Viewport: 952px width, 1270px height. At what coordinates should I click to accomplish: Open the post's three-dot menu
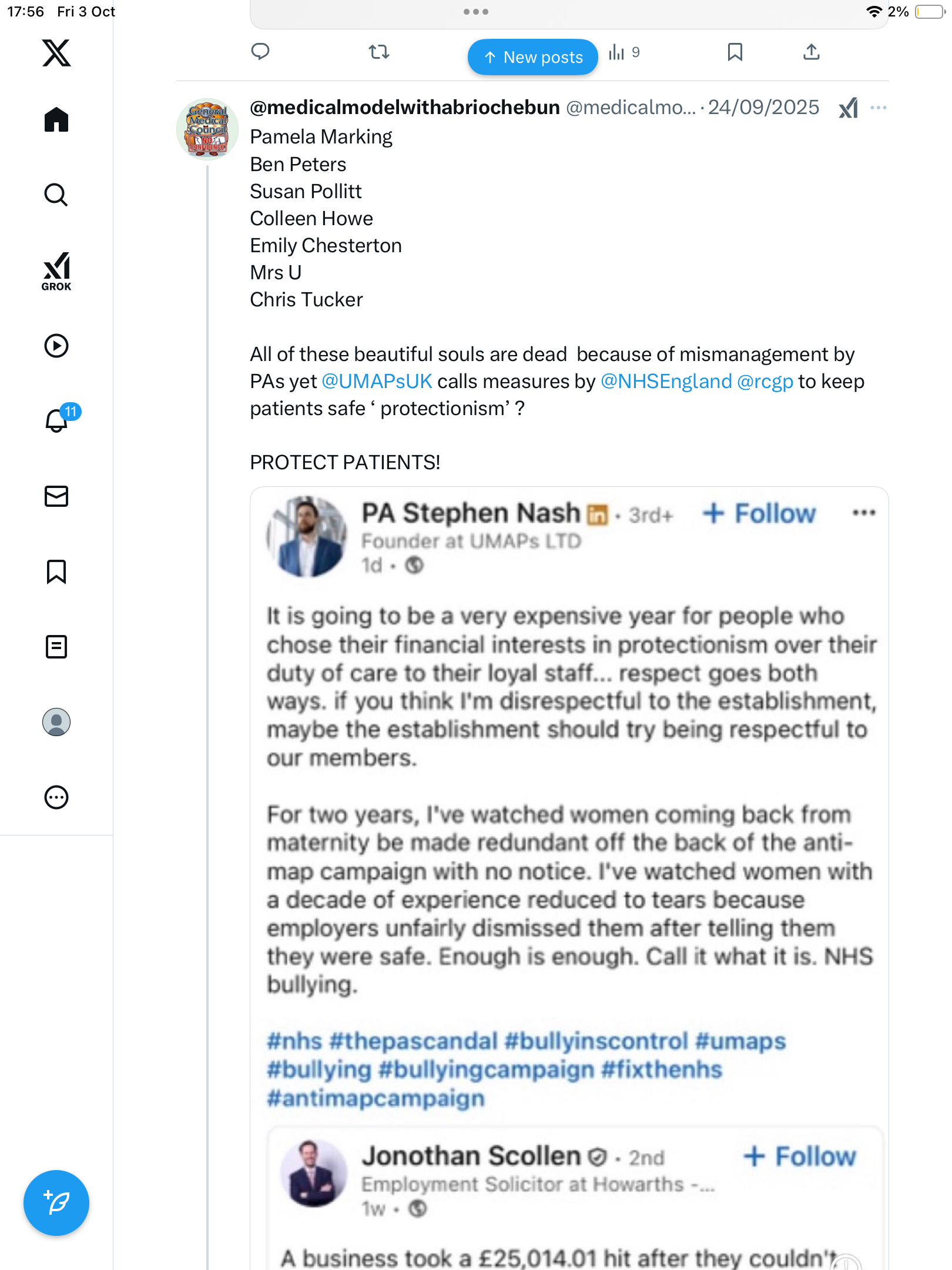(x=879, y=108)
